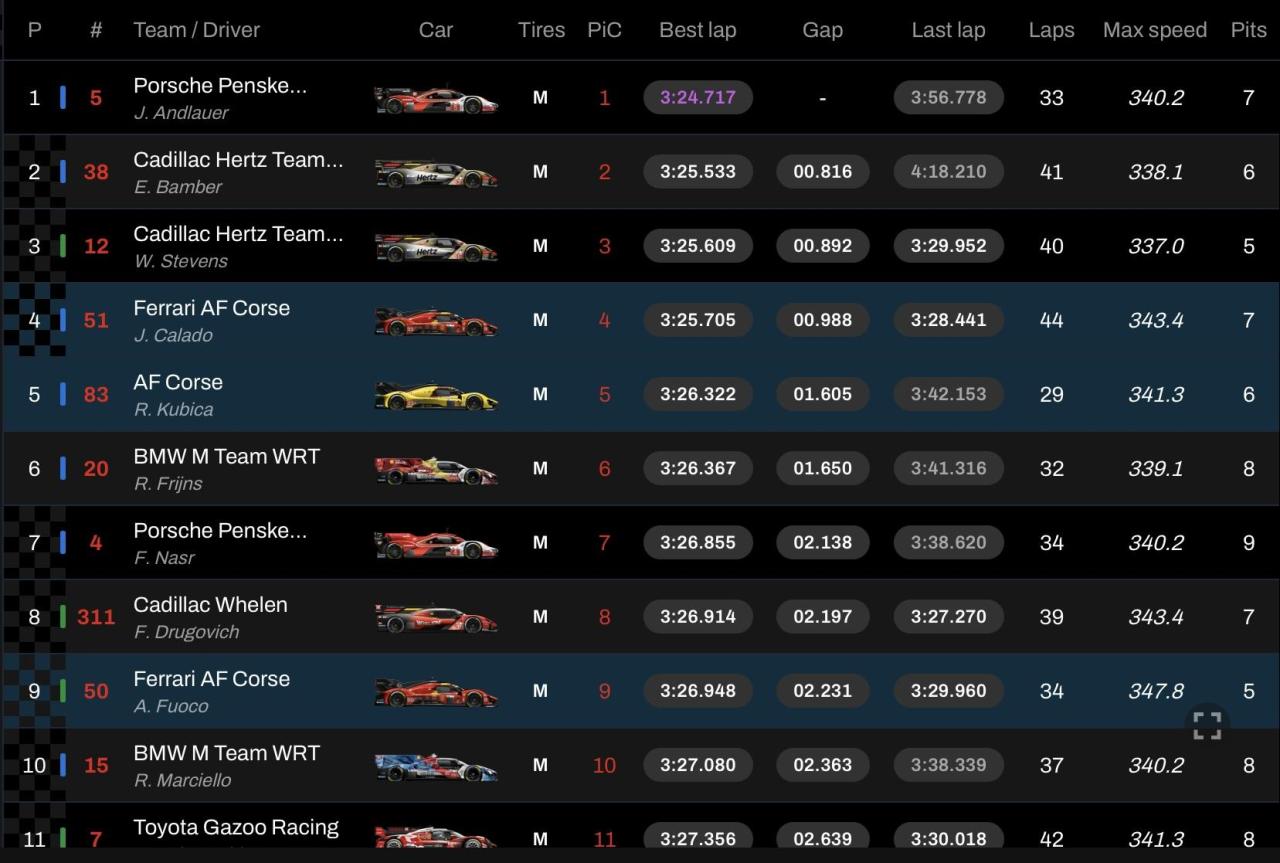Viewport: 1280px width, 863px height.
Task: Click the green status bar beside number 12
Action: [x=63, y=245]
